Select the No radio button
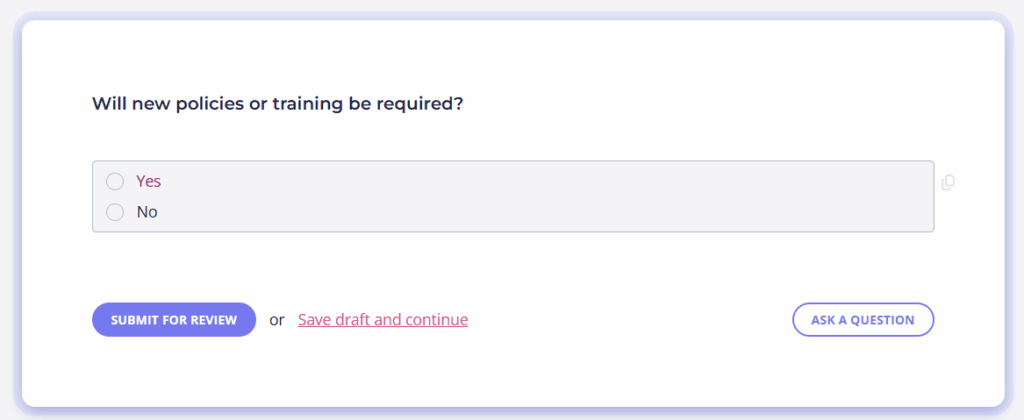1024x420 pixels. click(115, 212)
